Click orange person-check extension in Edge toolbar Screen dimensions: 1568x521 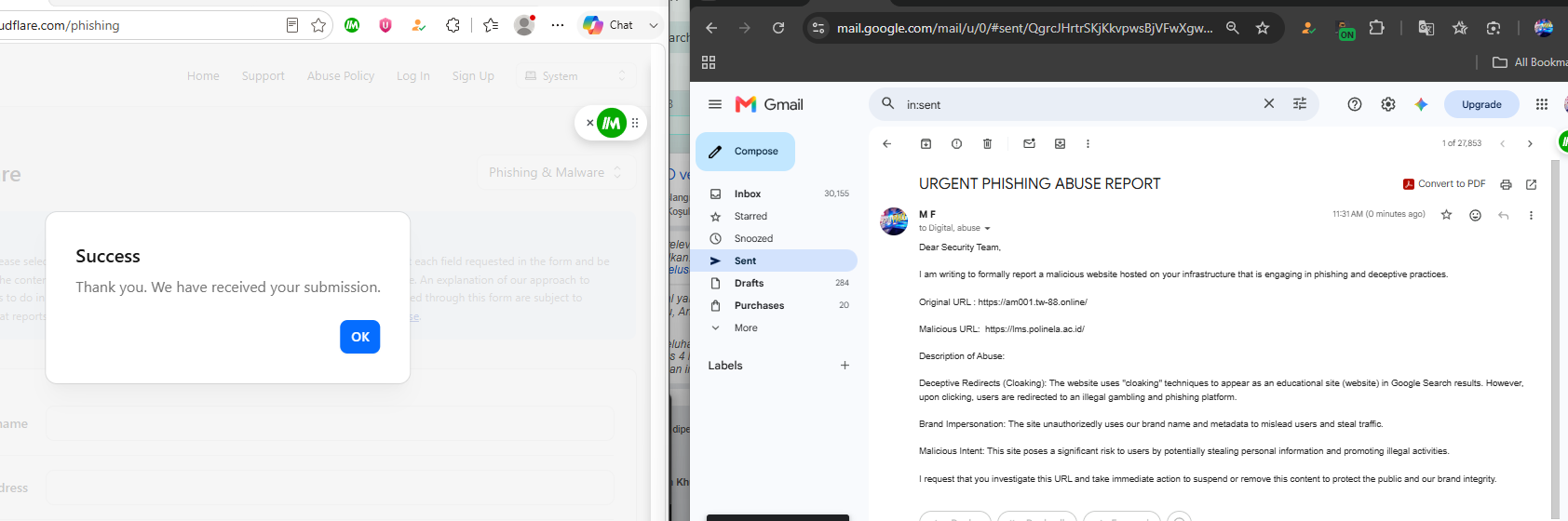click(x=419, y=25)
